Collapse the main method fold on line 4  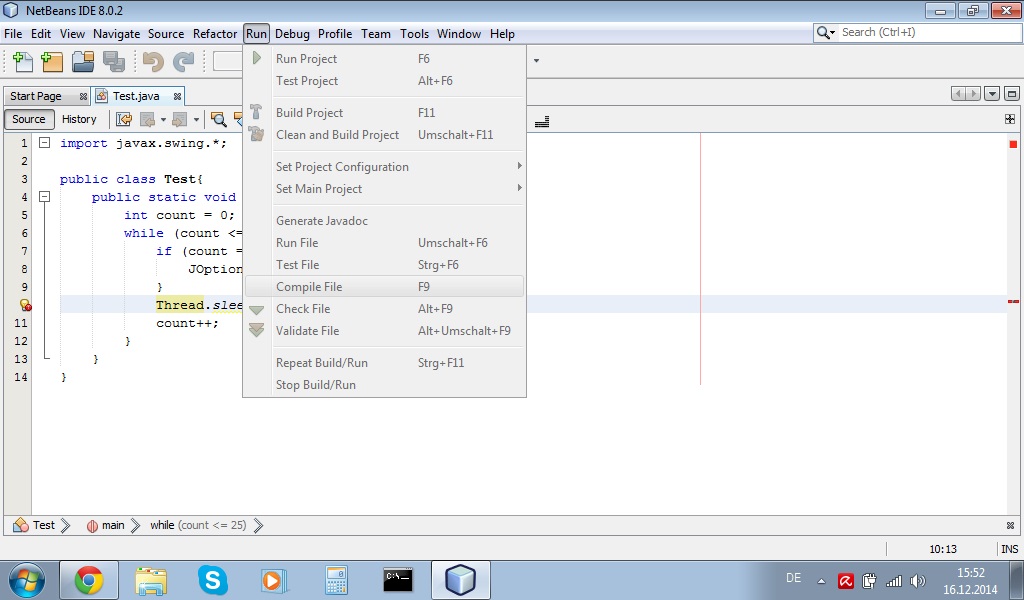pyautogui.click(x=44, y=196)
